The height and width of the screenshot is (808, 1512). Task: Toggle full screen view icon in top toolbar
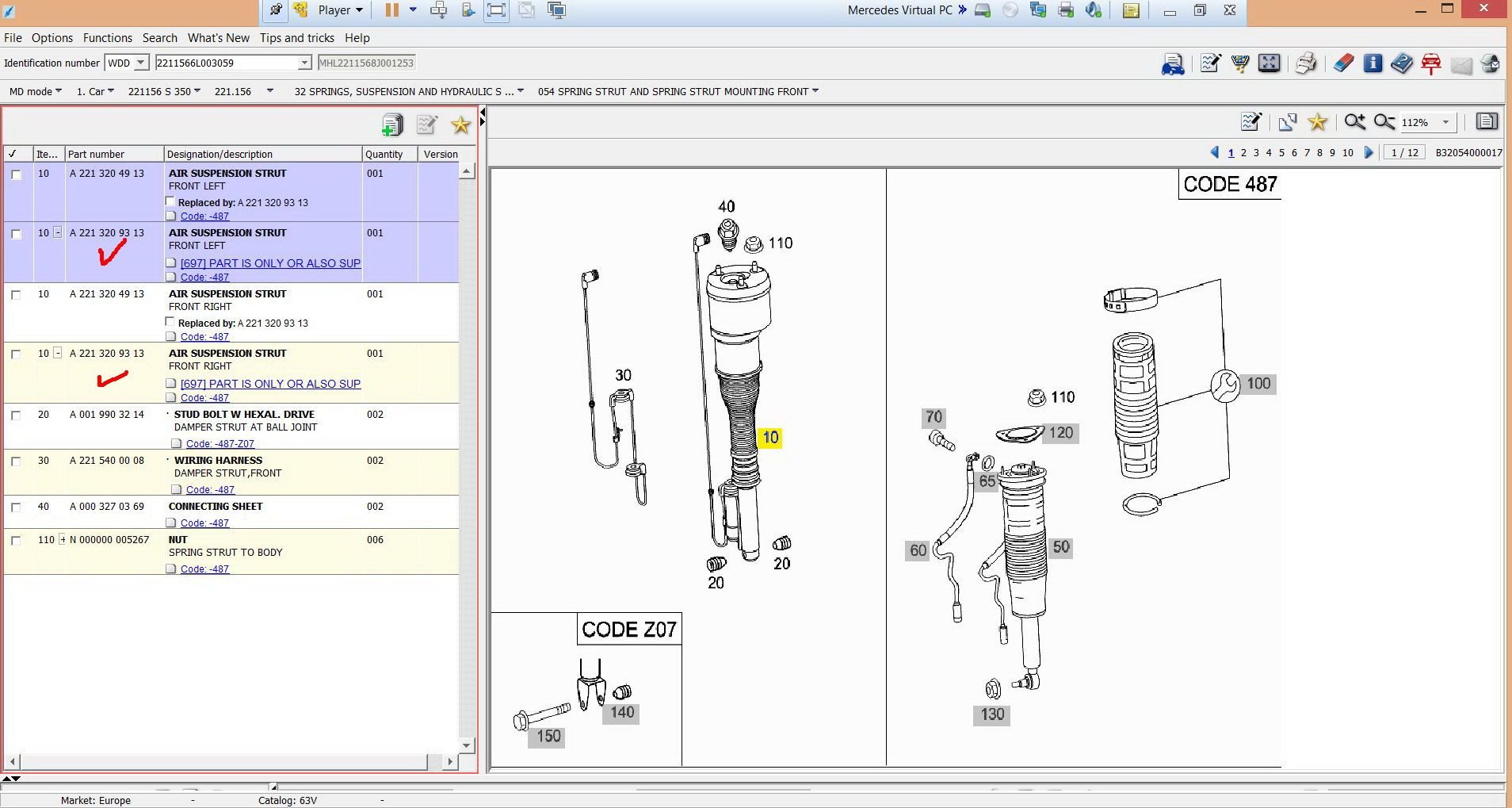point(1270,63)
